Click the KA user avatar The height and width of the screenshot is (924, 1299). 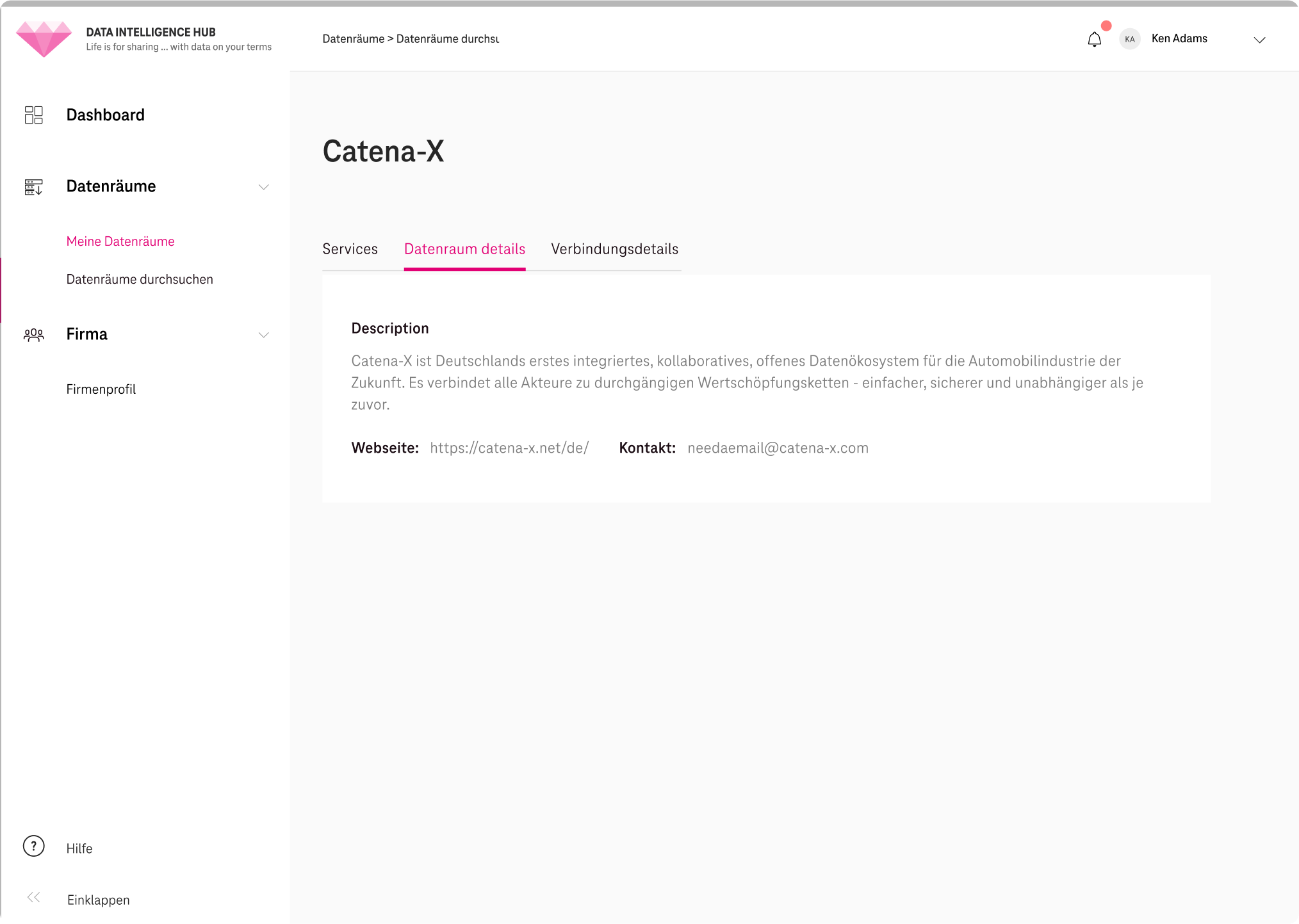tap(1130, 39)
